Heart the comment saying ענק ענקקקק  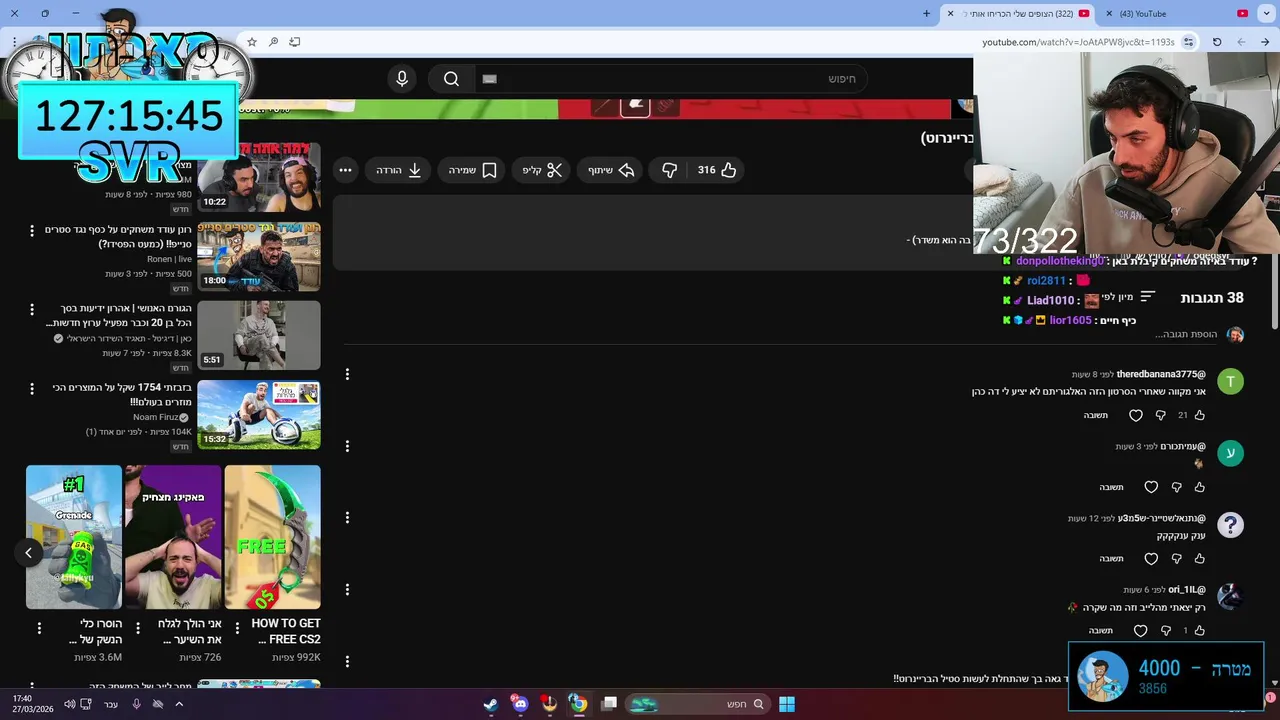pyautogui.click(x=1151, y=559)
